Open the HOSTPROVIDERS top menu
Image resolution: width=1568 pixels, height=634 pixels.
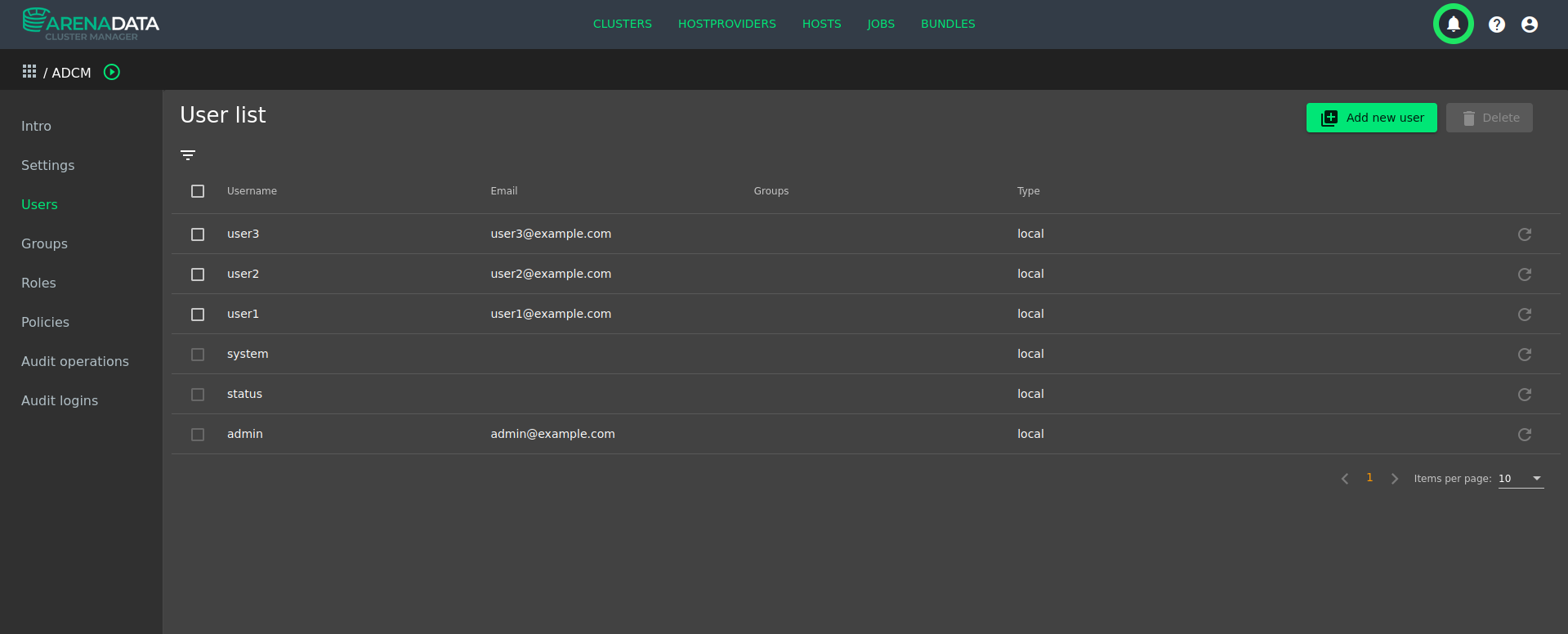coord(727,24)
